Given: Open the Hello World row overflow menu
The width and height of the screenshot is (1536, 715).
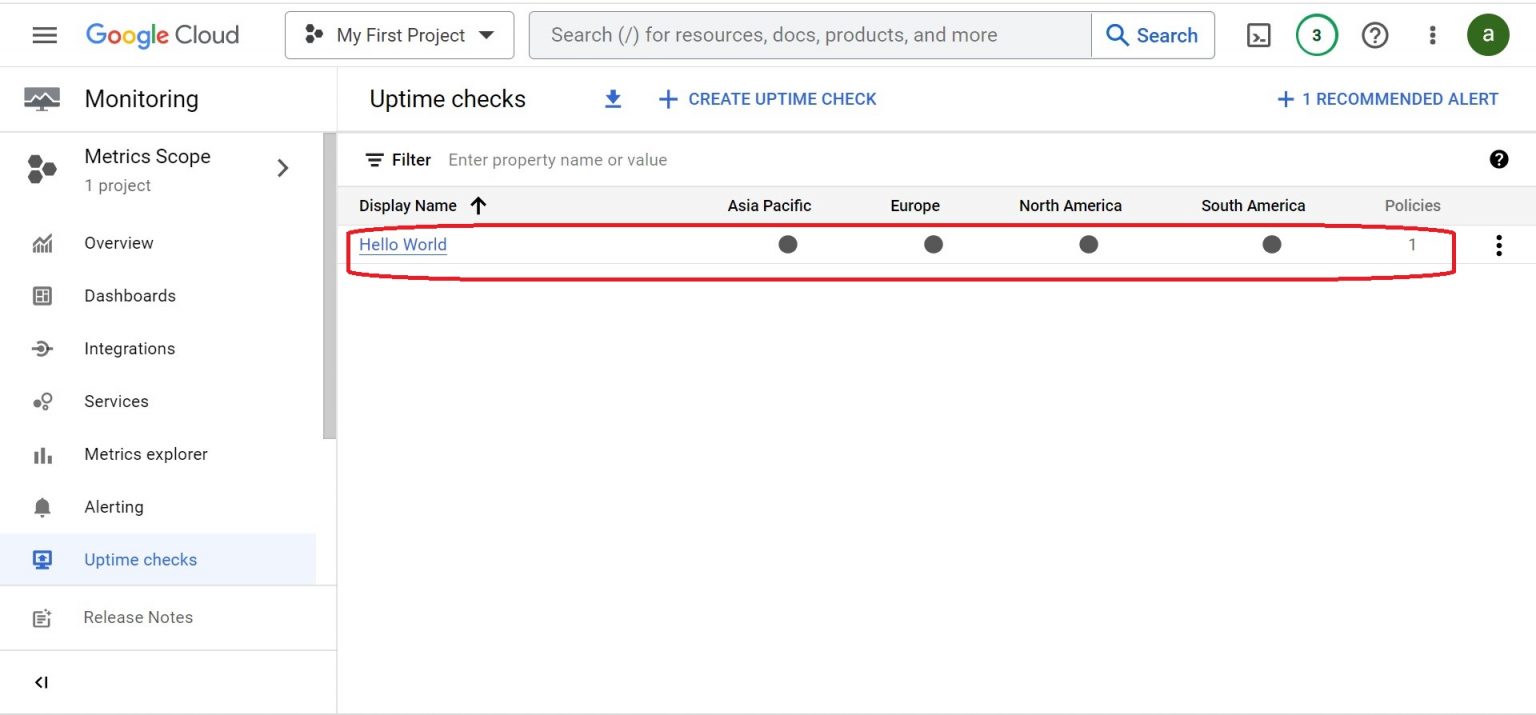Looking at the screenshot, I should click(1498, 244).
